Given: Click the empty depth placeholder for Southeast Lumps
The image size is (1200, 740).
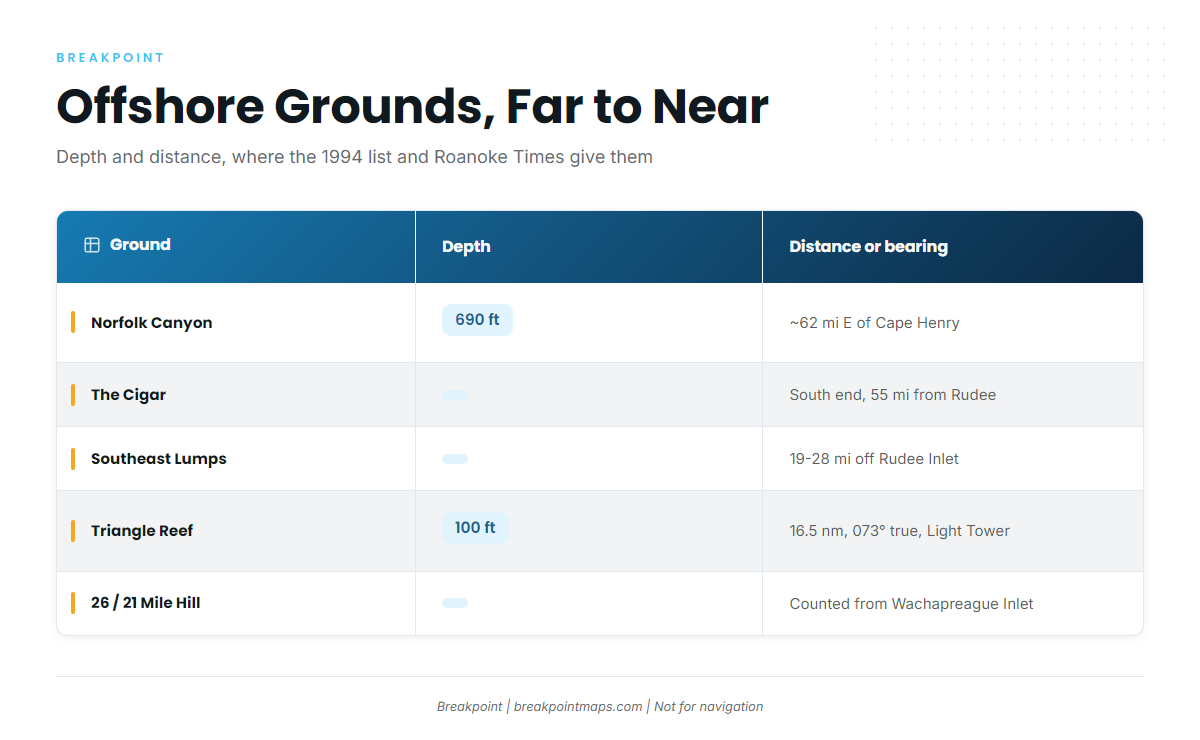Looking at the screenshot, I should (455, 459).
